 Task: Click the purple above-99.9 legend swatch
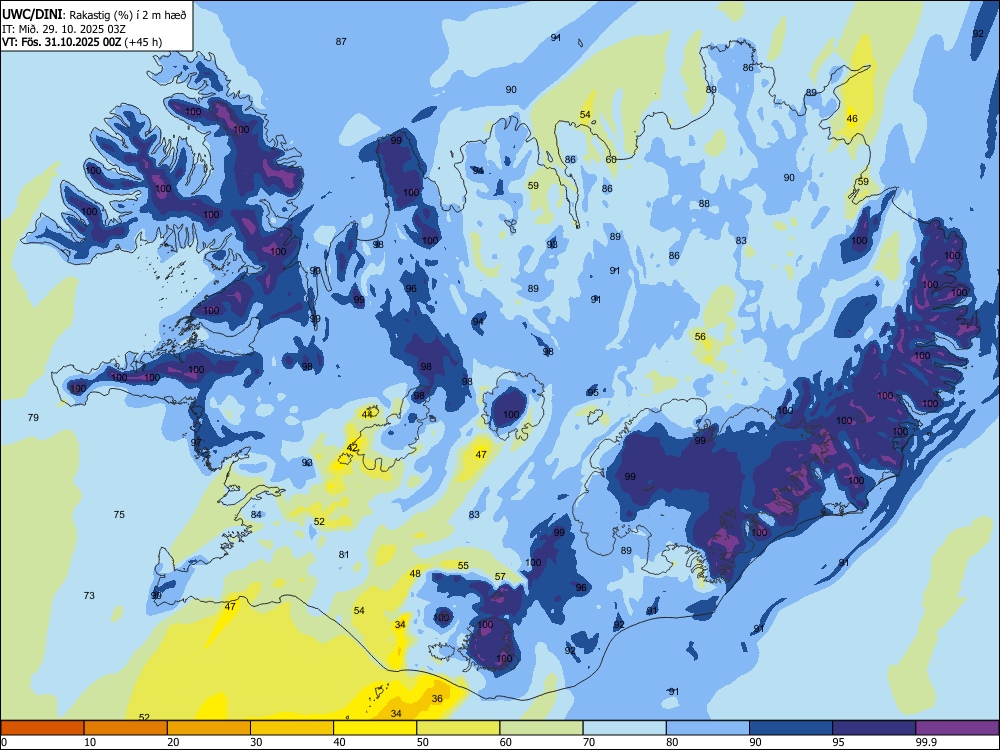click(957, 728)
